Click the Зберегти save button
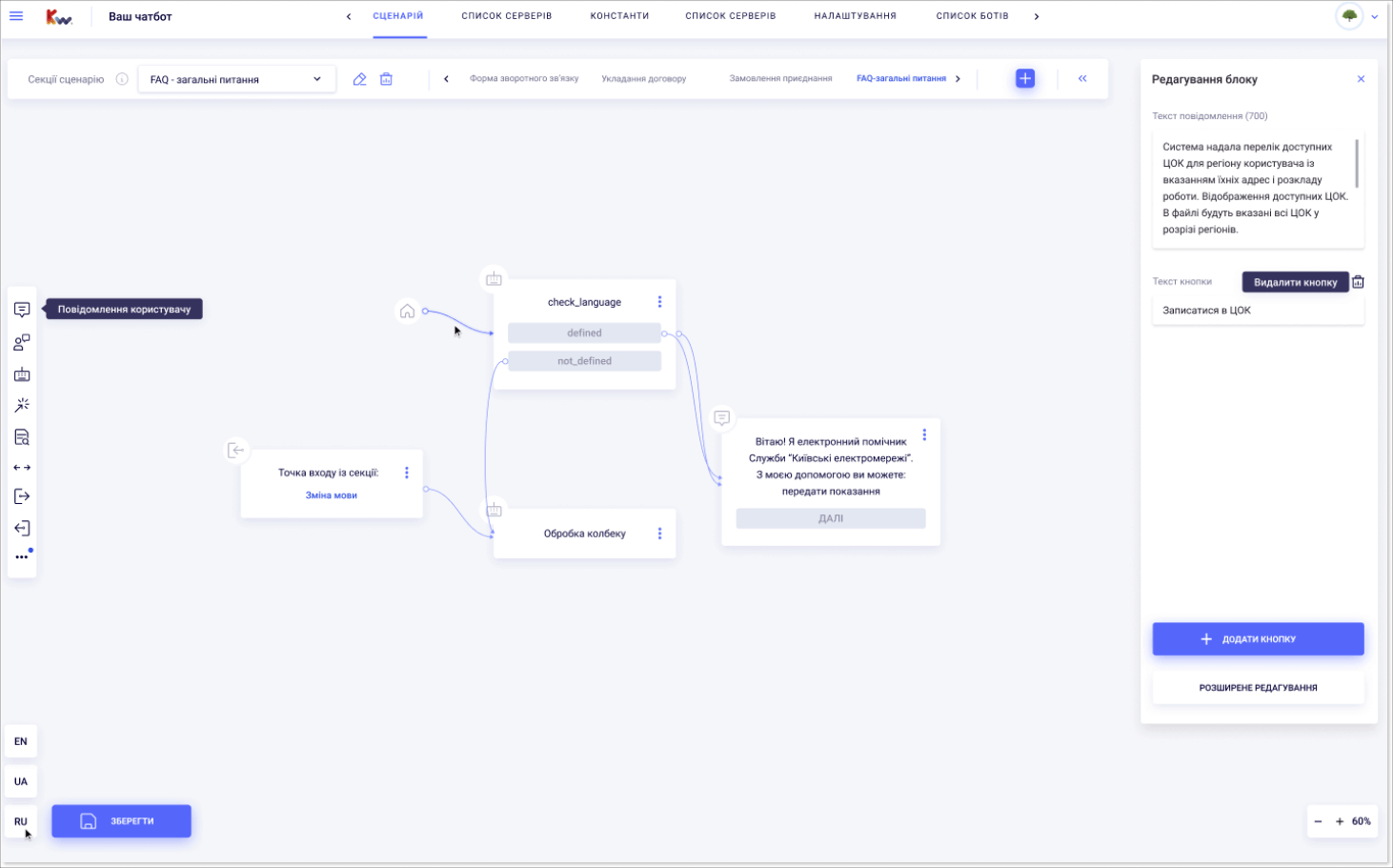 pyautogui.click(x=121, y=821)
